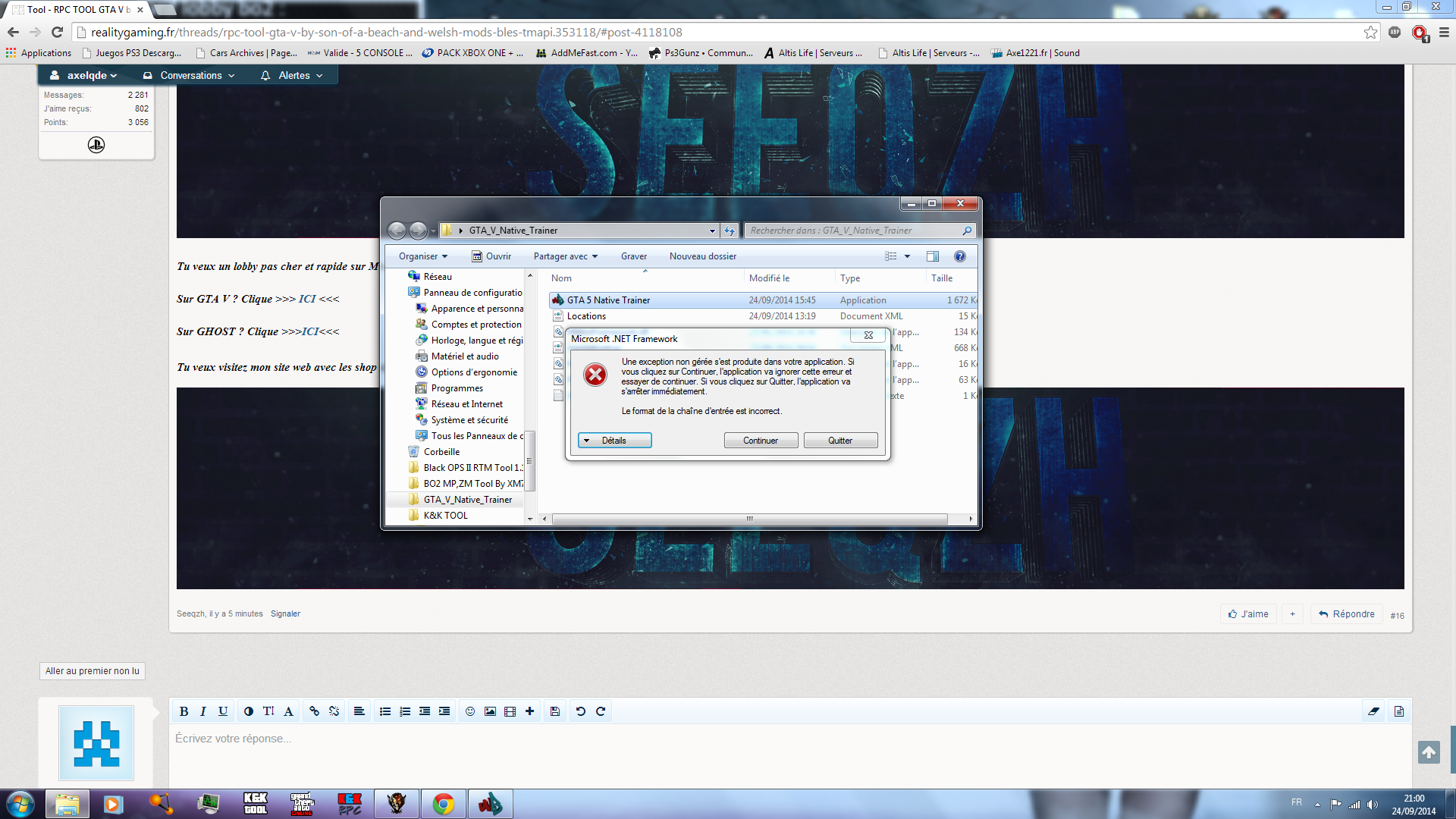
Task: Click Ouvrir in Explorer toolbar
Action: point(491,256)
